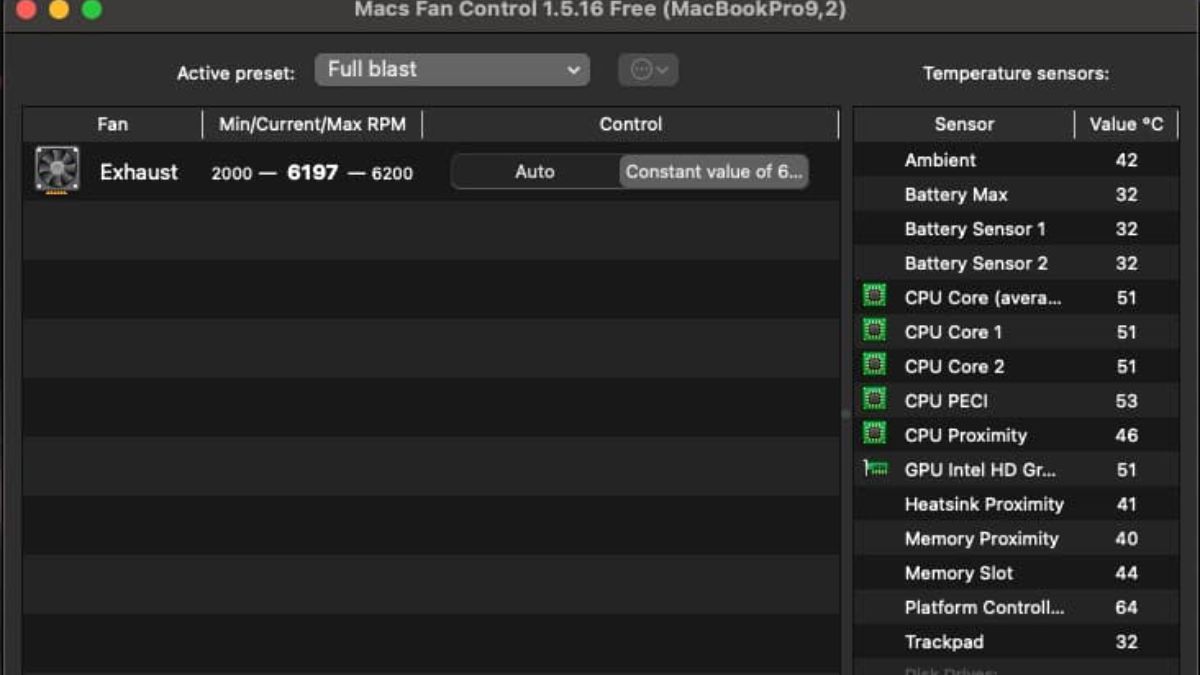The height and width of the screenshot is (675, 1200).
Task: Select the CPU Core (avera... sensor label
Action: (982, 298)
